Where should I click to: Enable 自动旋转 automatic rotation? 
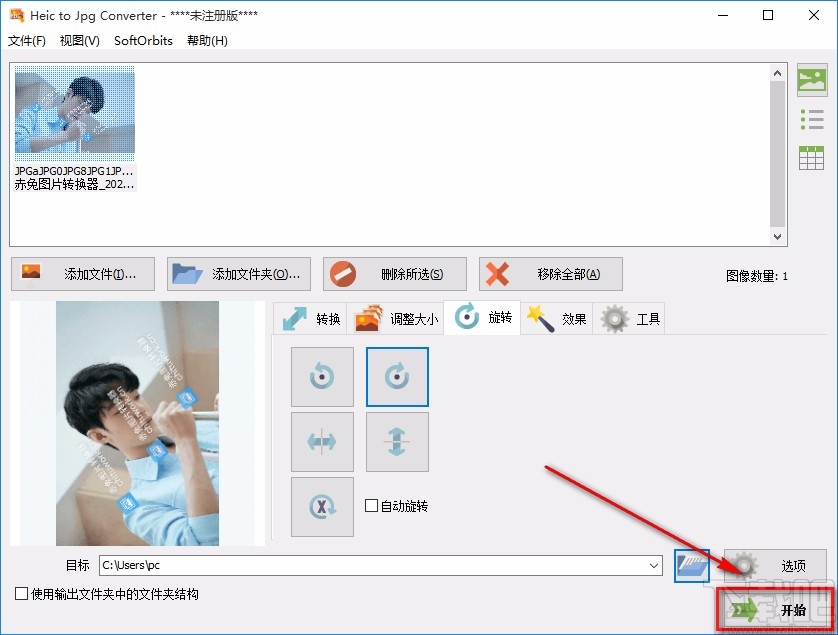[370, 505]
